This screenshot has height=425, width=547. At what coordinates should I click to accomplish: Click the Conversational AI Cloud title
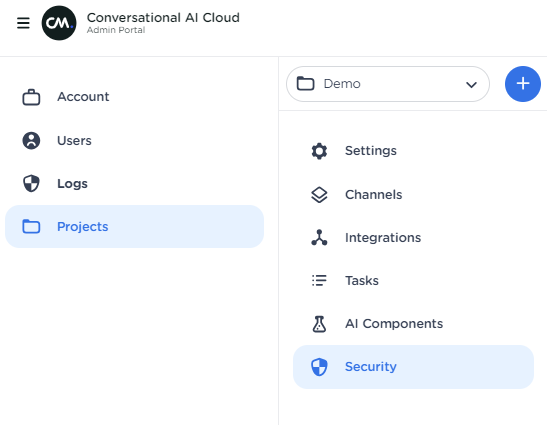pyautogui.click(x=163, y=17)
